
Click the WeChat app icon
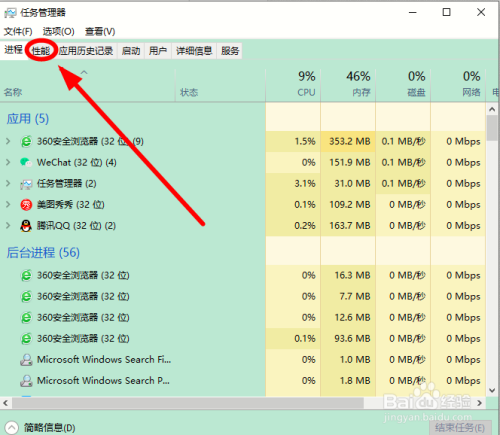pyautogui.click(x=26, y=162)
